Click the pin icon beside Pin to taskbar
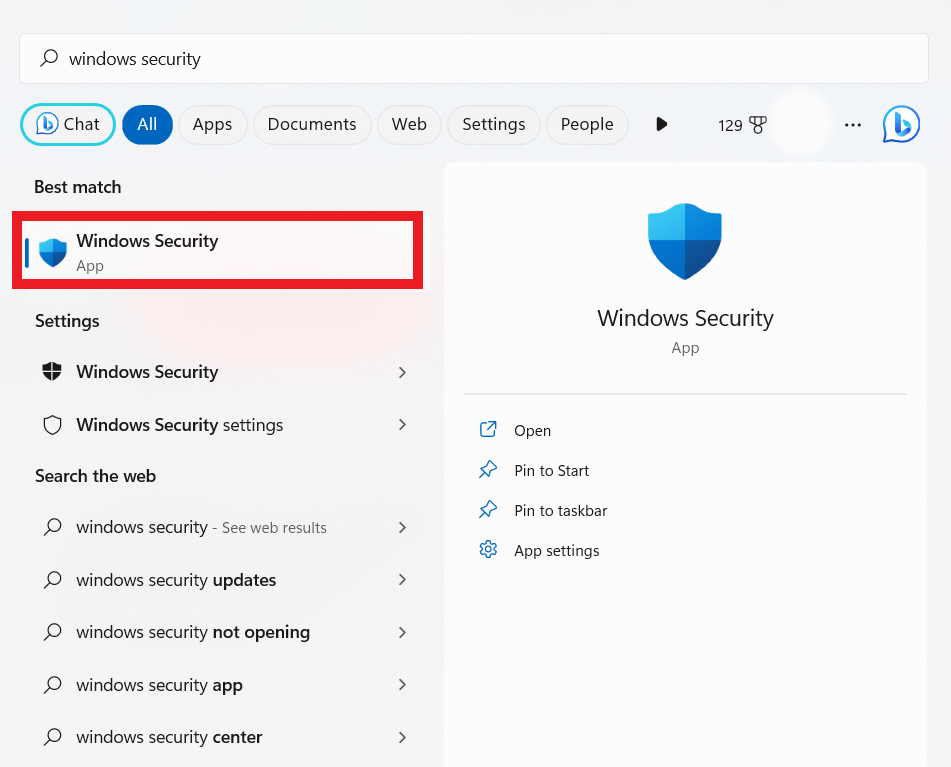This screenshot has width=951, height=767. [x=488, y=509]
